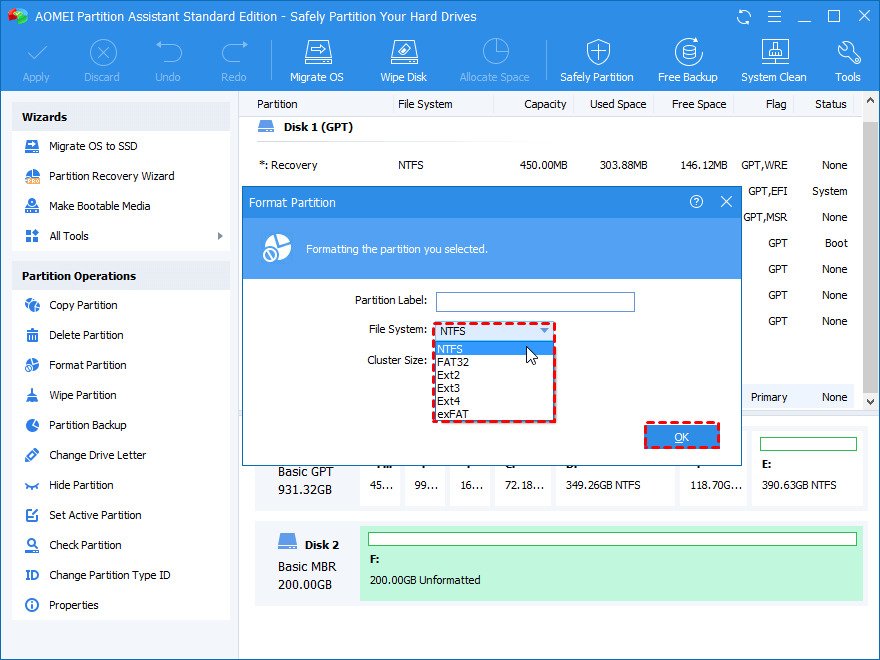Open the Tools toolbar menu

tap(847, 60)
